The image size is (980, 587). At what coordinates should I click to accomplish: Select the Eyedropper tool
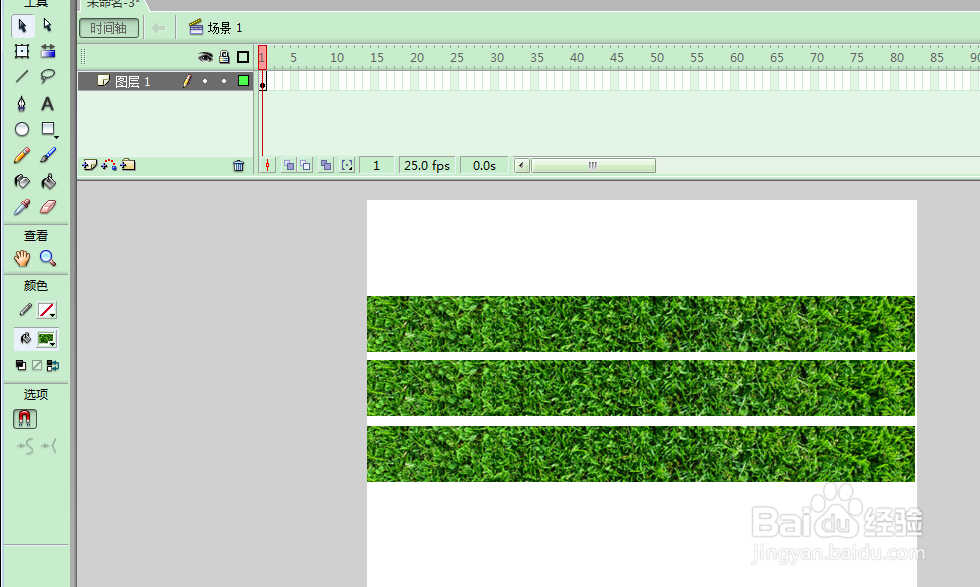22,207
